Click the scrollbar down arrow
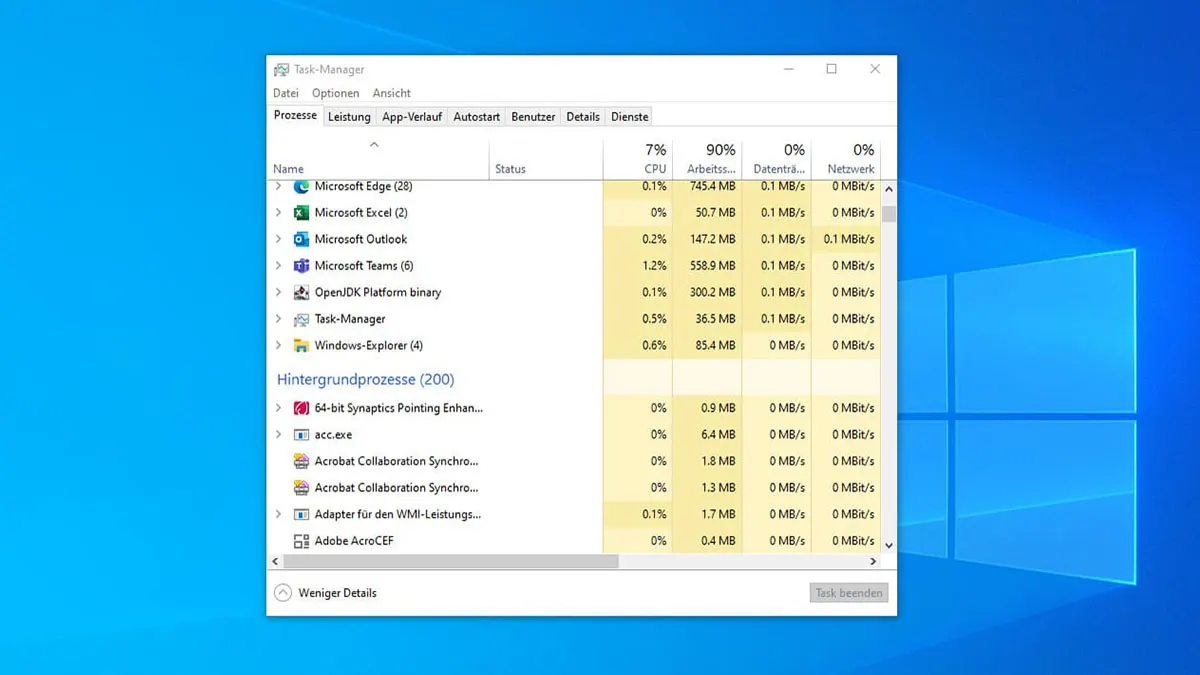 (x=888, y=545)
